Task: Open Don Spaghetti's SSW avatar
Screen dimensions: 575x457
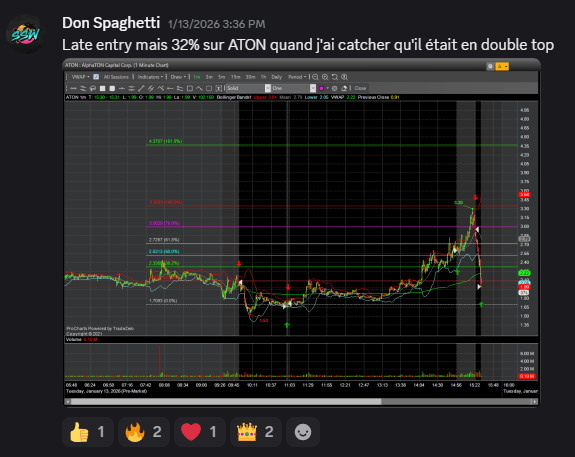Action: click(x=25, y=34)
